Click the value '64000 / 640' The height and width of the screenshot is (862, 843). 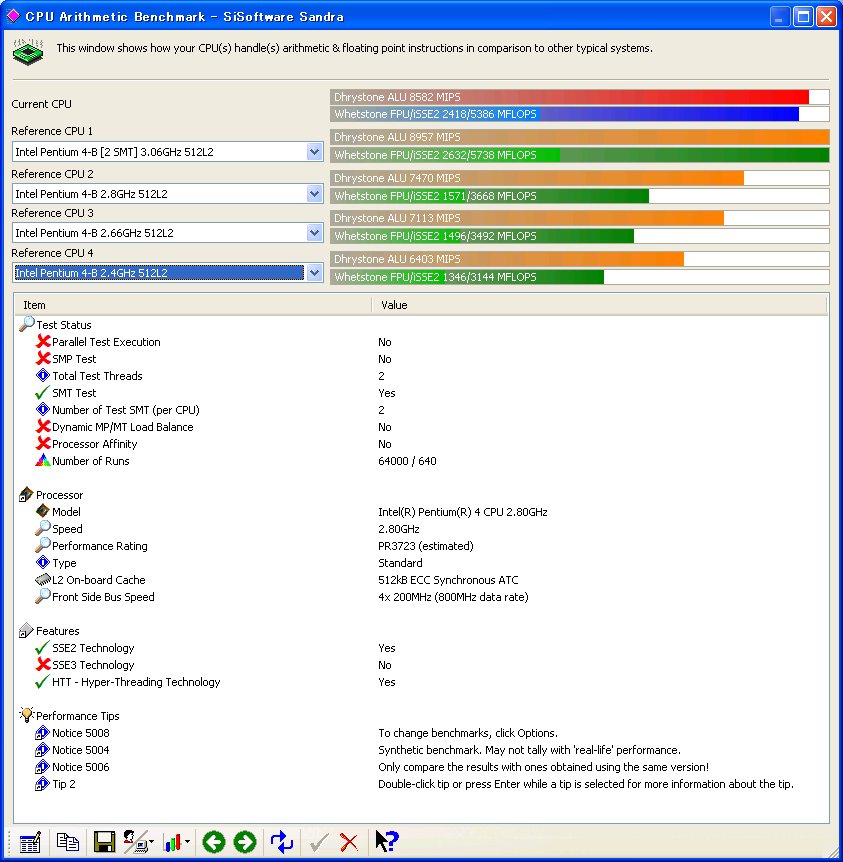coord(407,461)
